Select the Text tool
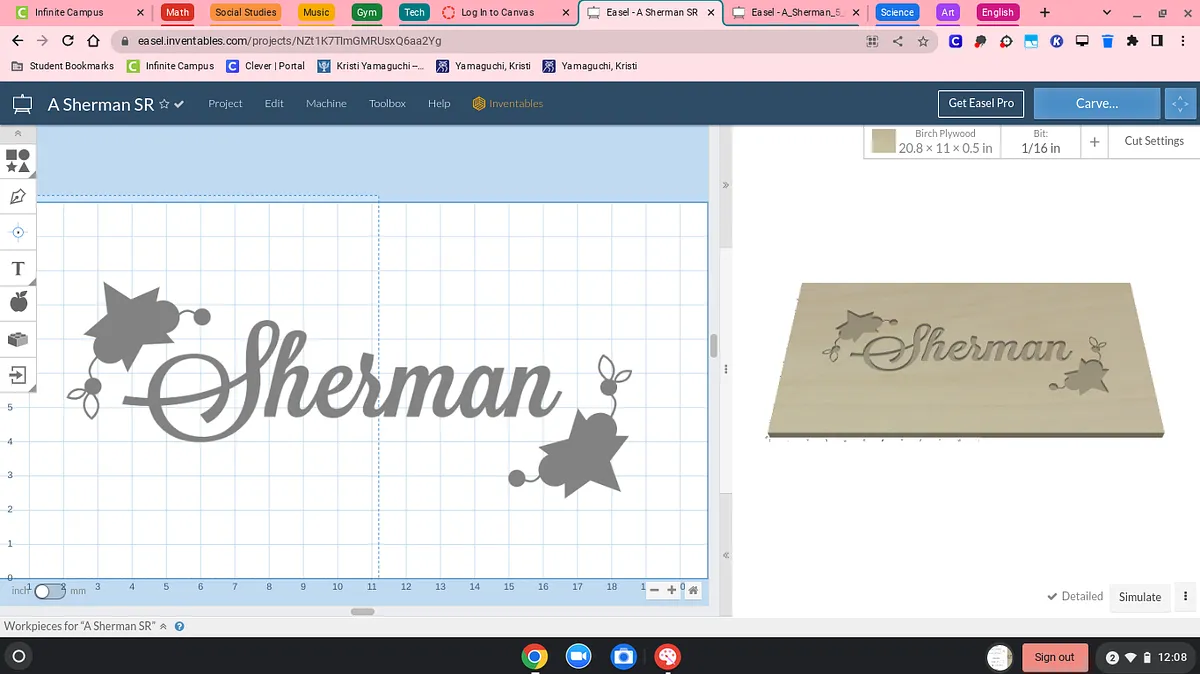 18,268
